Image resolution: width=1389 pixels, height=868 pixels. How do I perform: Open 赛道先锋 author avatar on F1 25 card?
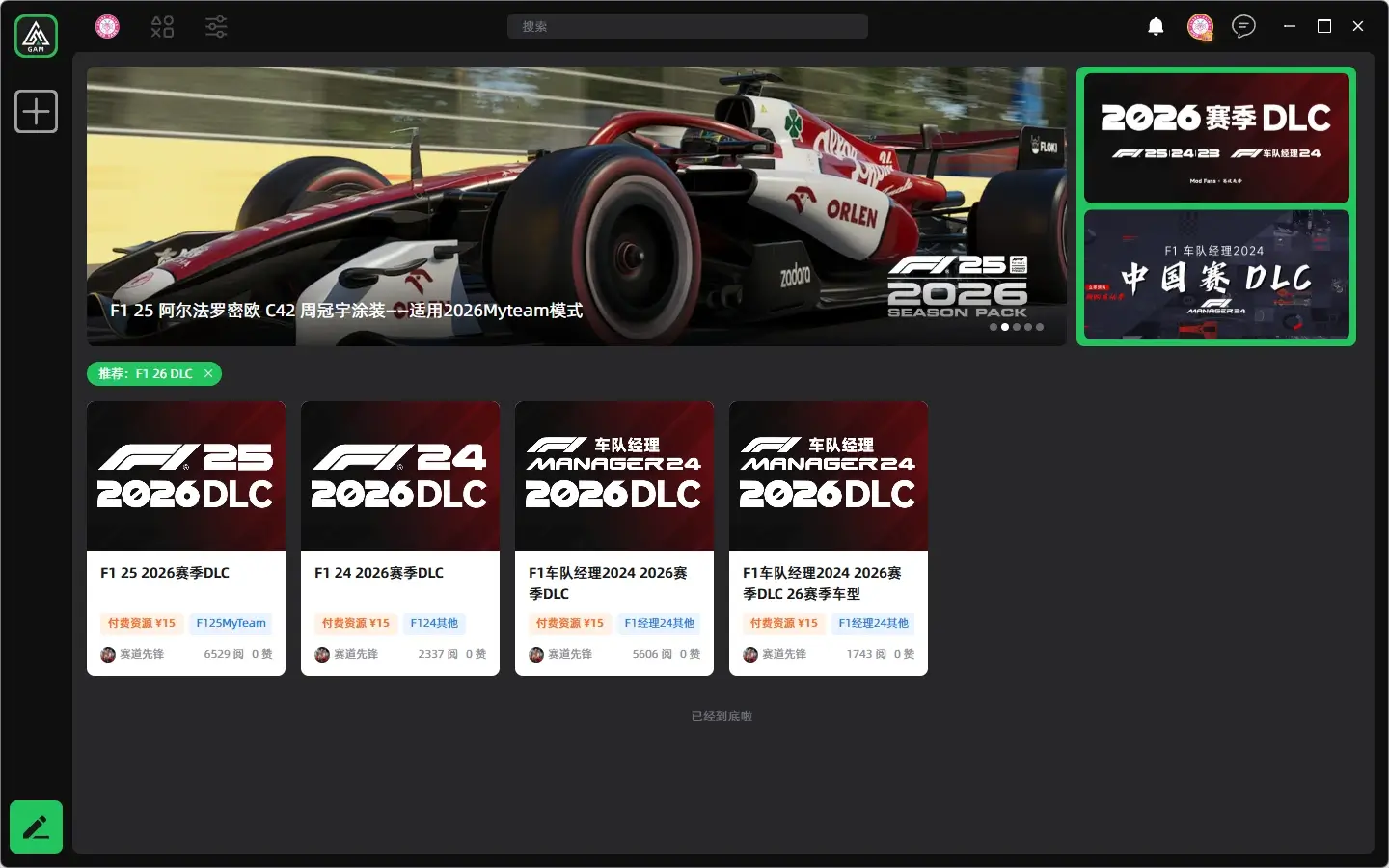(108, 655)
